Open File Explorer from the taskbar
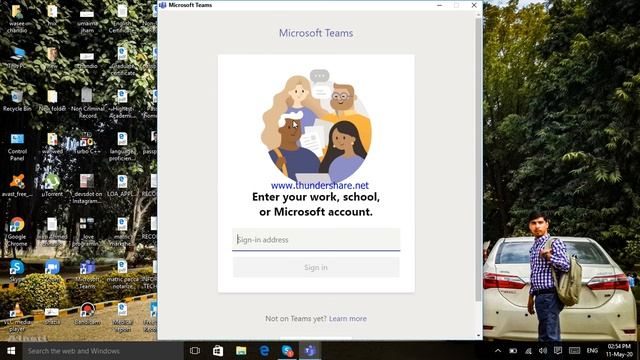This screenshot has height=360, width=640. tap(241, 351)
